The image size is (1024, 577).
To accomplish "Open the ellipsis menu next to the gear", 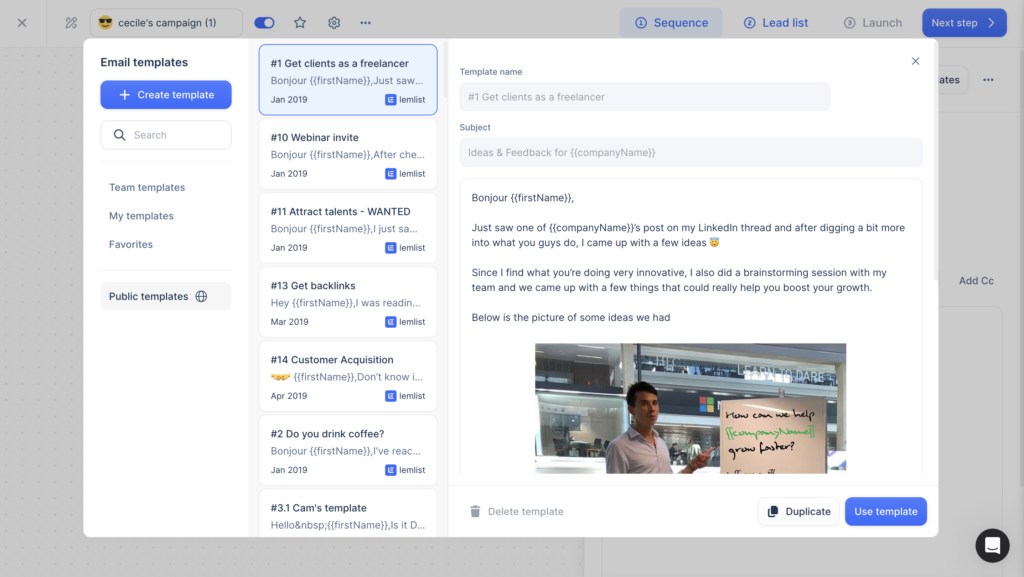I will click(x=365, y=23).
